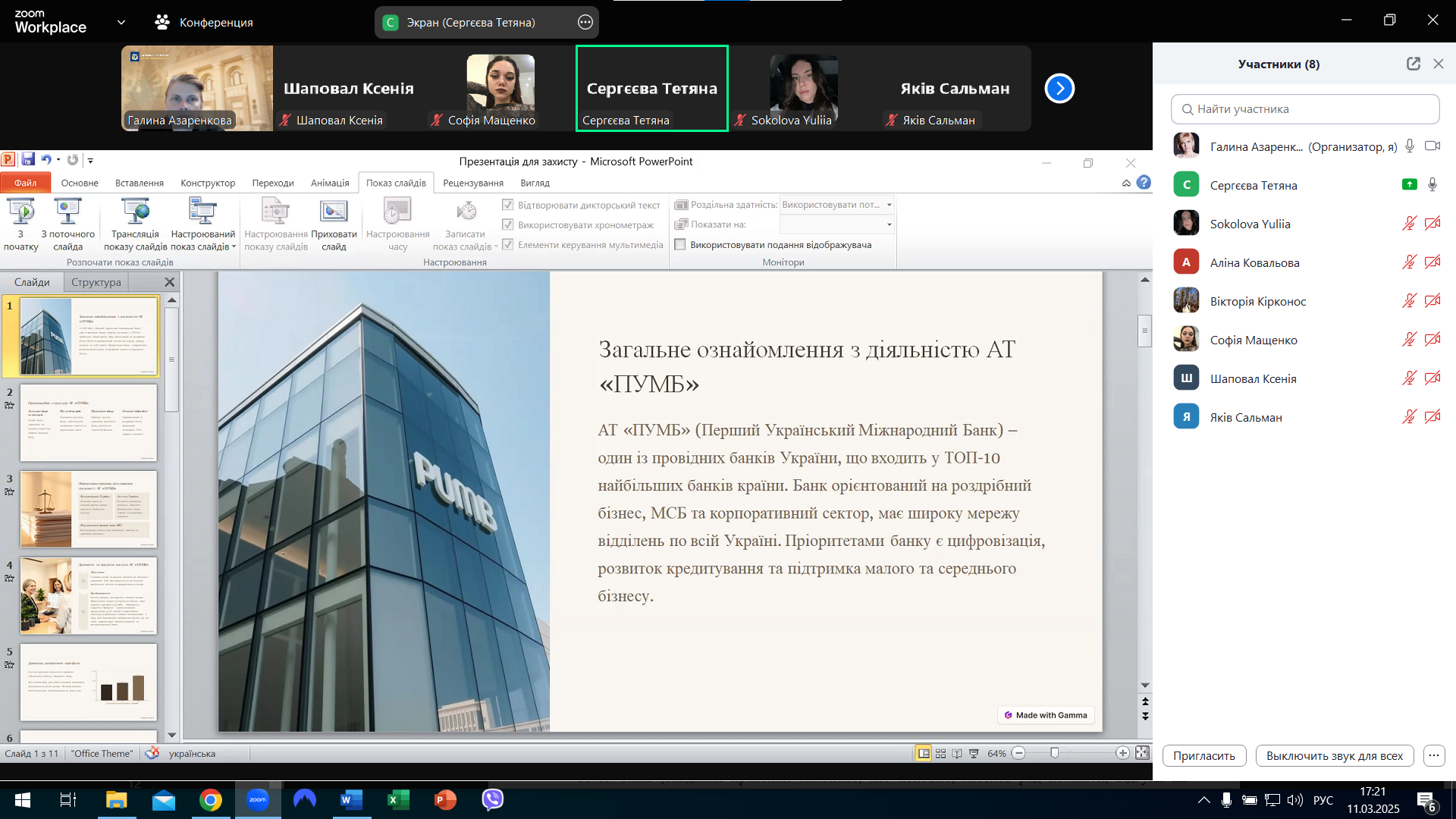Image resolution: width=1456 pixels, height=819 pixels.
Task: Expand Записати показ слайдів dropdown arrow
Action: (496, 247)
